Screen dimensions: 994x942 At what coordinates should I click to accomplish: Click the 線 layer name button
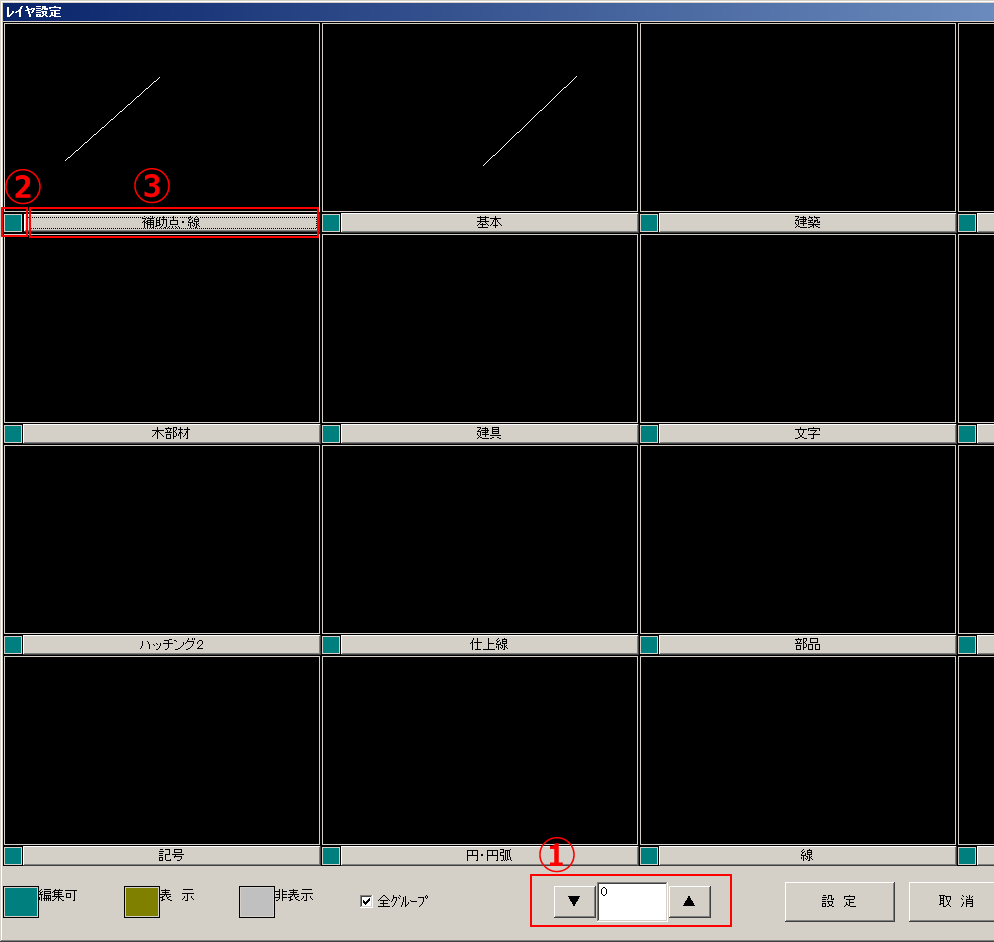tap(808, 856)
